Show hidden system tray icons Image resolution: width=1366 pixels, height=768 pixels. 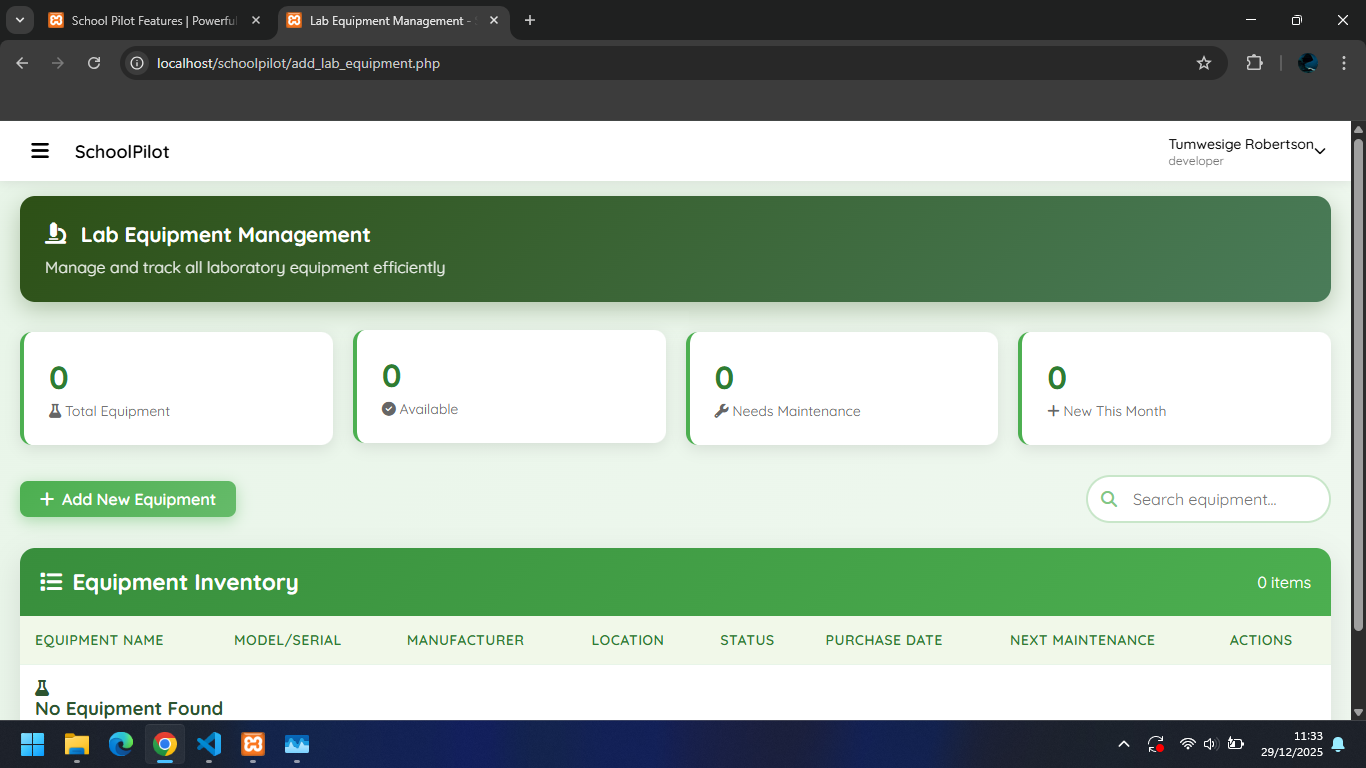1123,744
